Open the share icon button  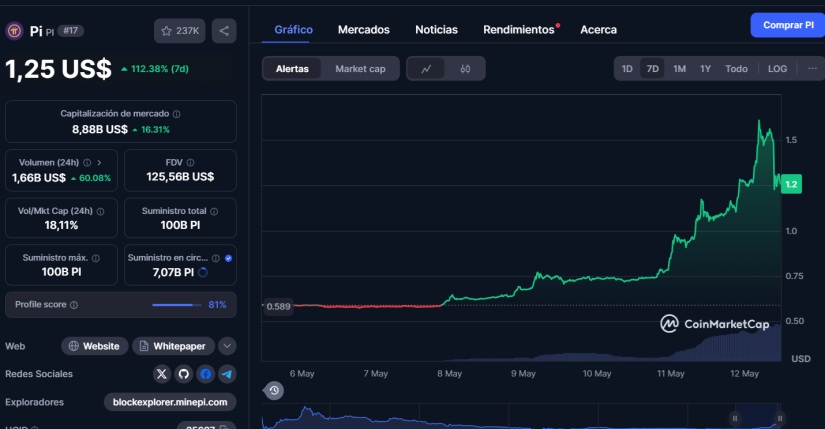coord(224,31)
